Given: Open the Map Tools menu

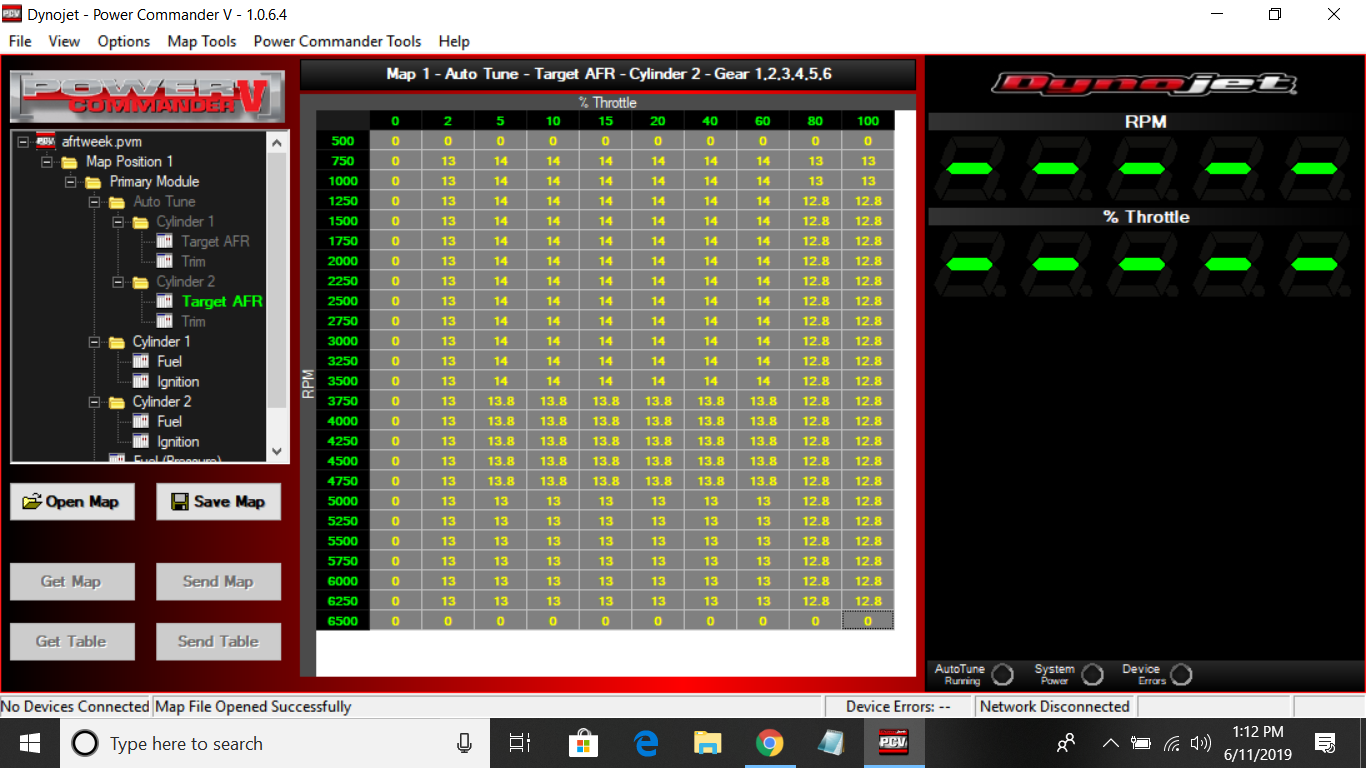Looking at the screenshot, I should tap(202, 41).
